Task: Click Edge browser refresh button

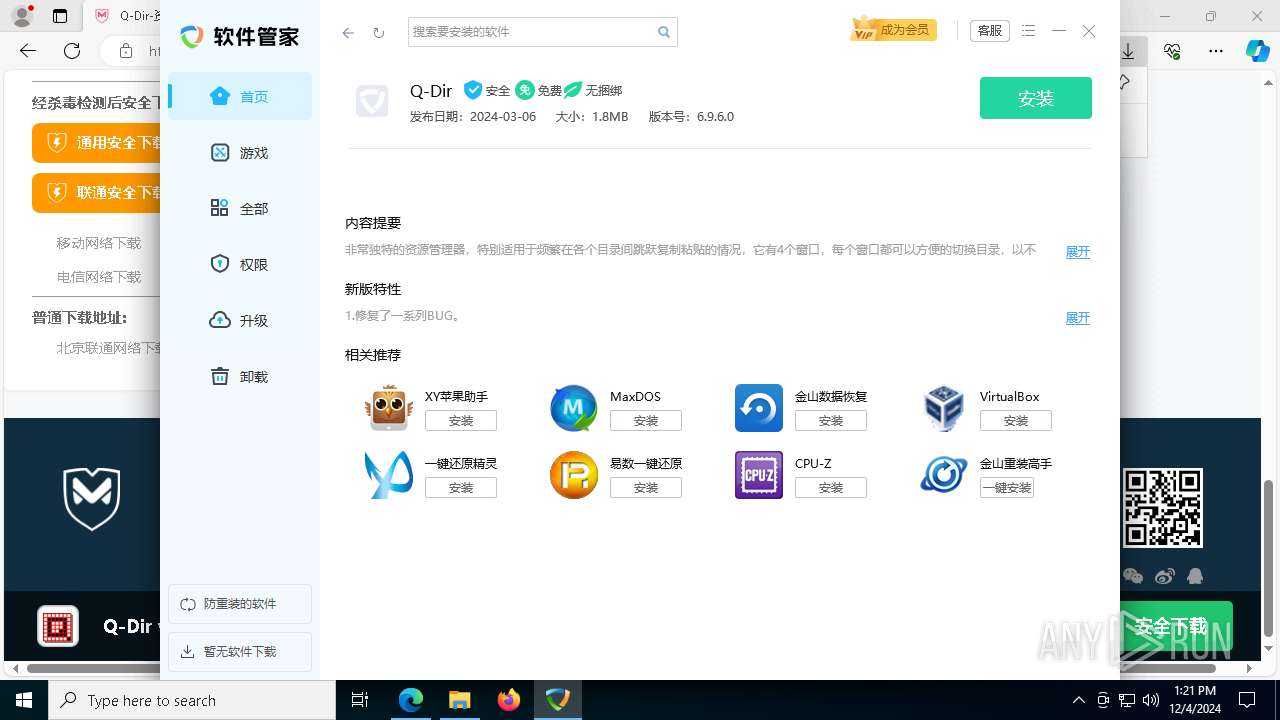Action: [72, 51]
